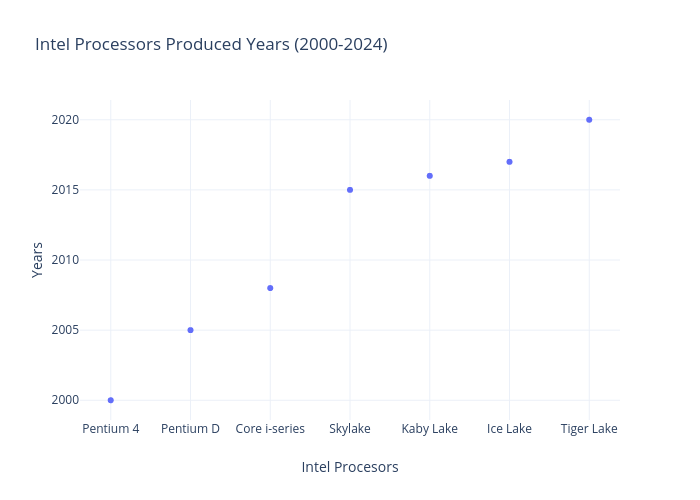Click the Tiger Lake data point
This screenshot has width=700, height=500.
click(x=589, y=120)
